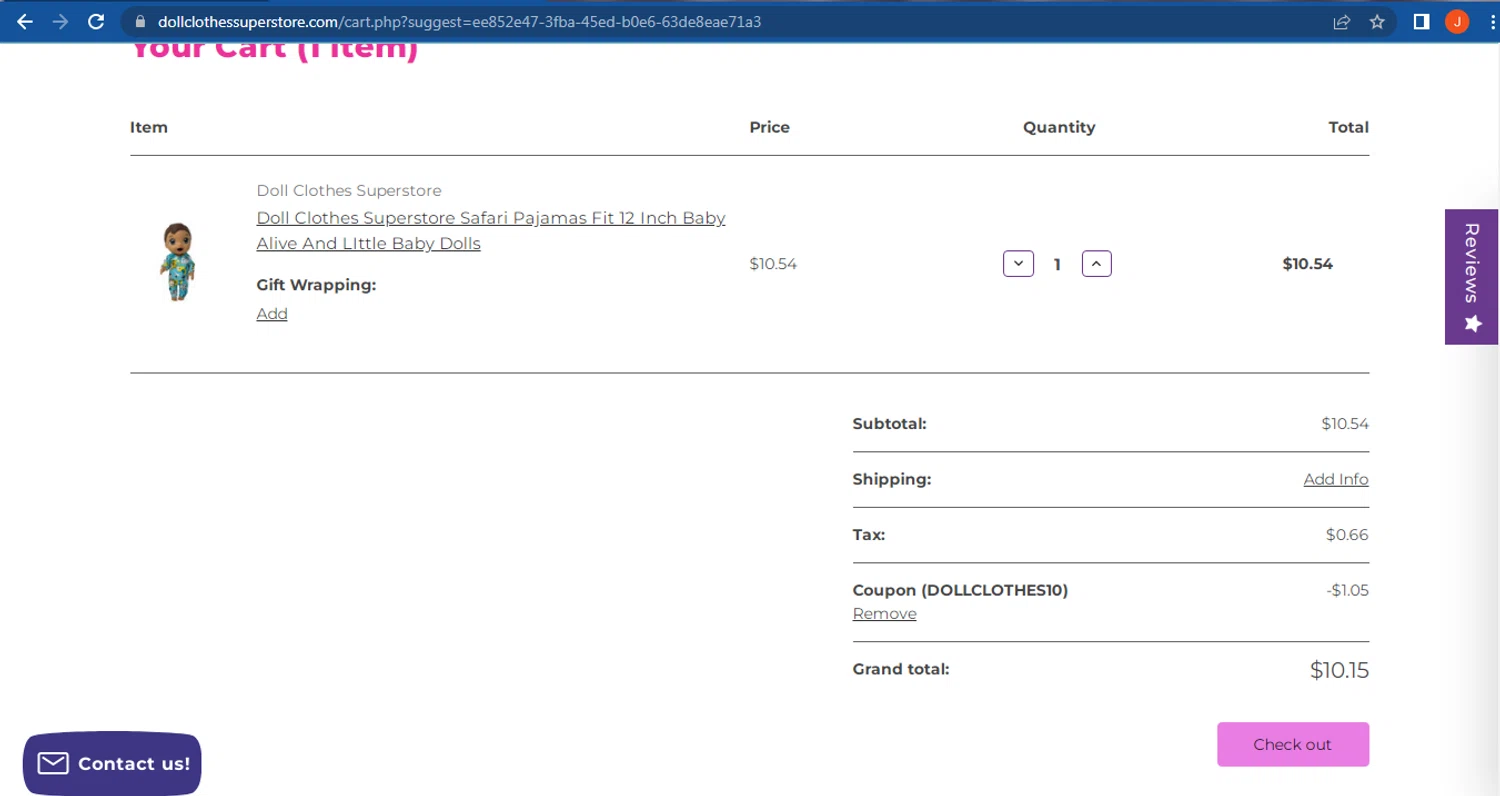Increase item quantity with up arrow
Screen dimensions: 1500x796
pyautogui.click(x=1096, y=264)
